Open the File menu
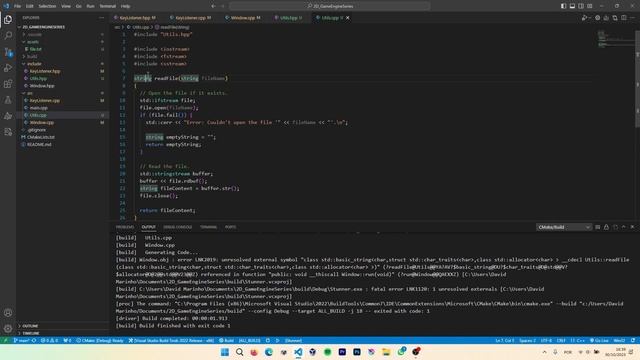640x360 pixels. tap(17, 6)
